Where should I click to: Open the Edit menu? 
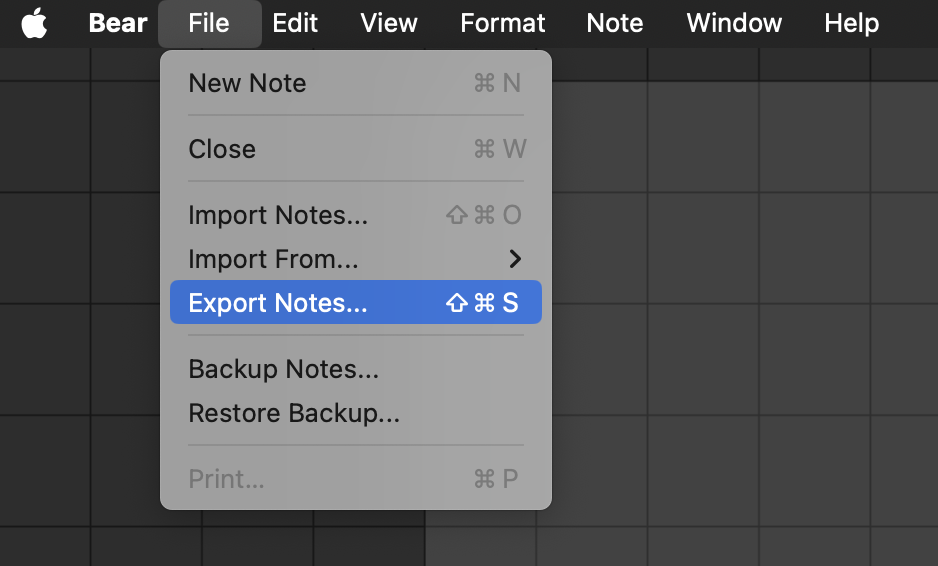click(x=295, y=23)
